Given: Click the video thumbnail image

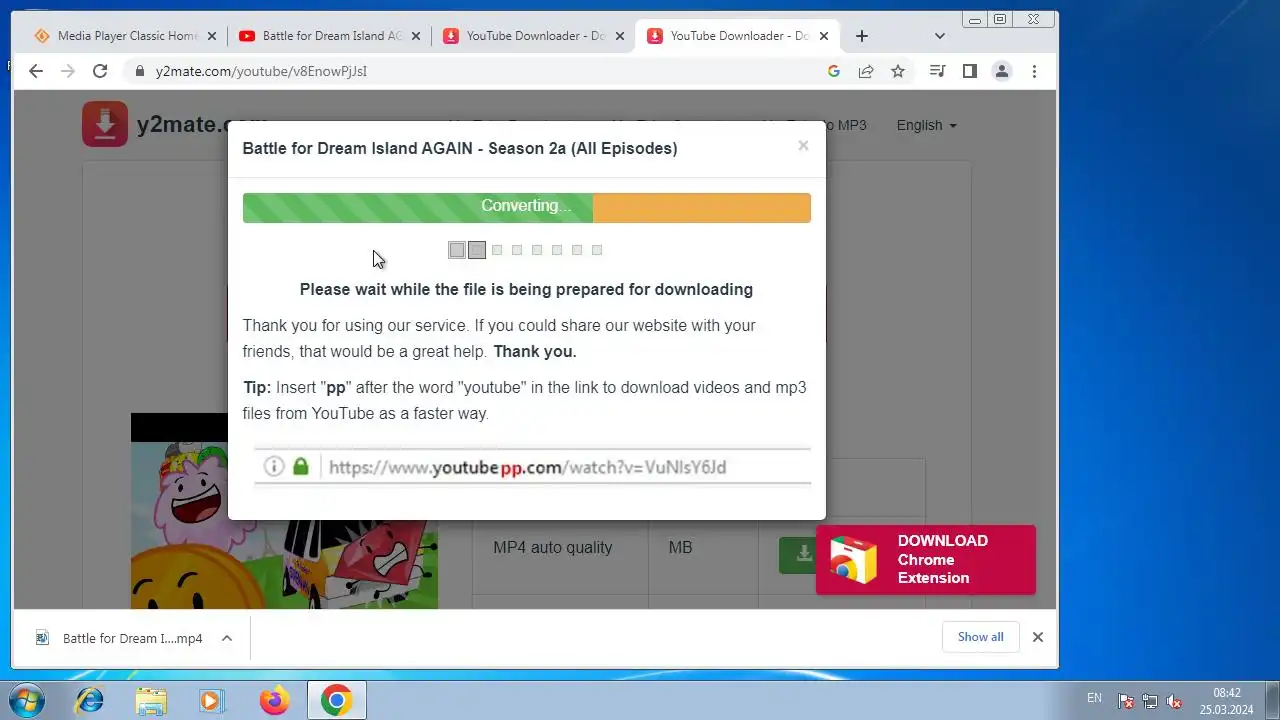Looking at the screenshot, I should pos(284,510).
